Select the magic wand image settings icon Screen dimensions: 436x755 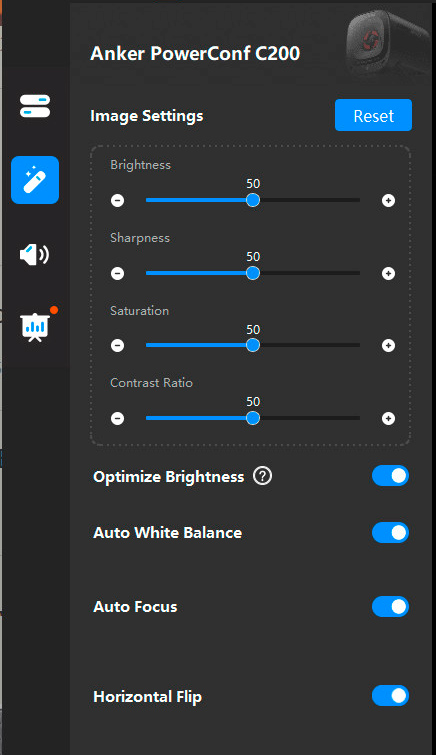(35, 180)
